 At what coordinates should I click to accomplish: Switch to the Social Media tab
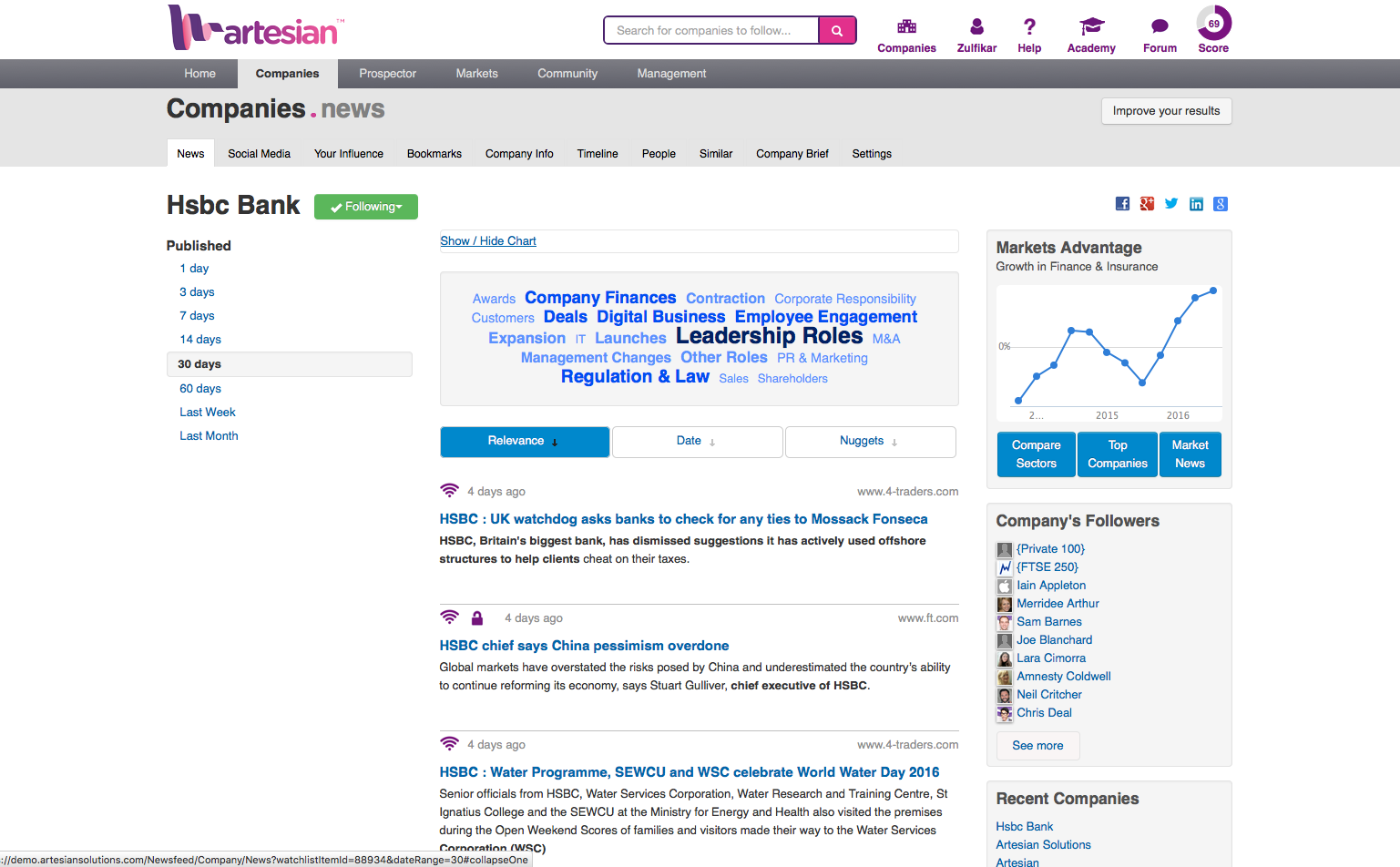pyautogui.click(x=259, y=154)
